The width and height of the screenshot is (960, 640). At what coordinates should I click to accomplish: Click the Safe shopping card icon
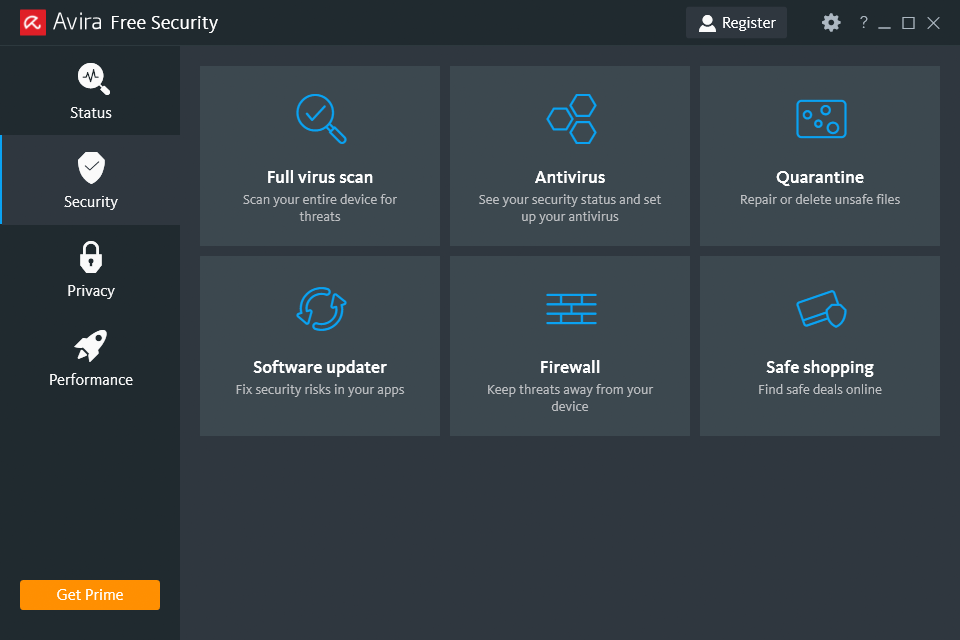click(x=821, y=309)
